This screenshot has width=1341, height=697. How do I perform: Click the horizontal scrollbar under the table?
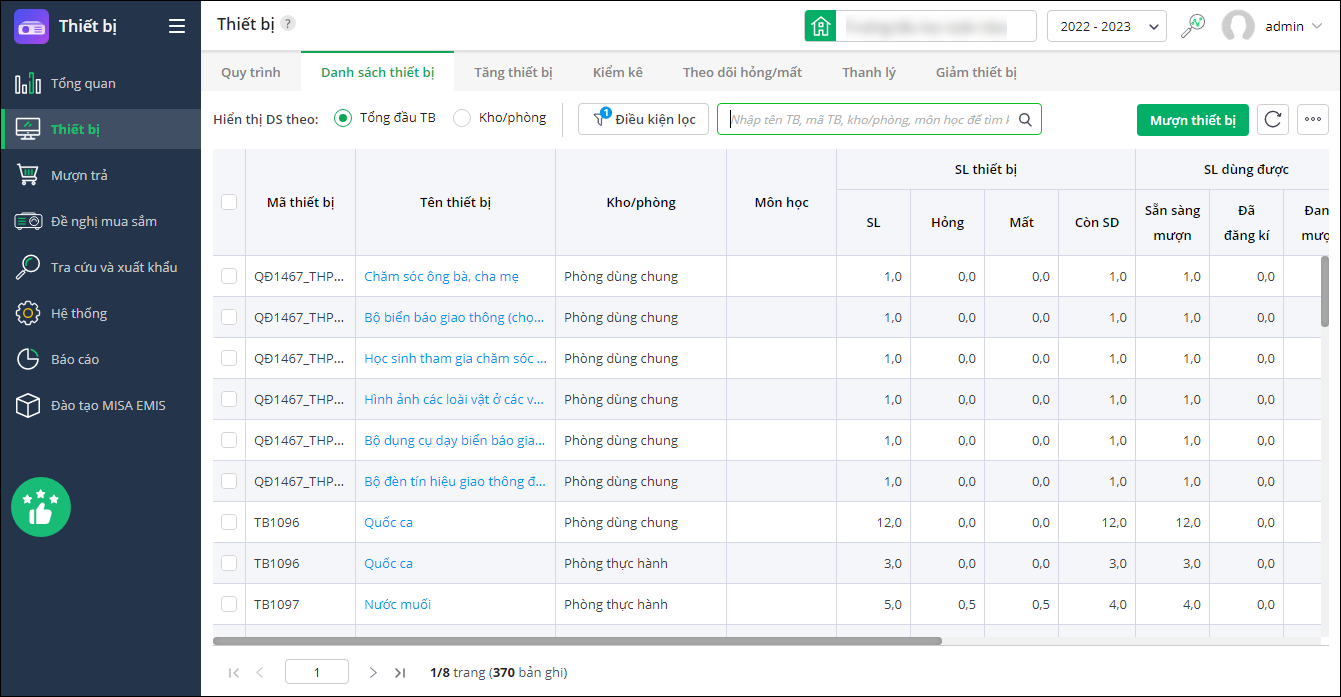click(x=577, y=641)
